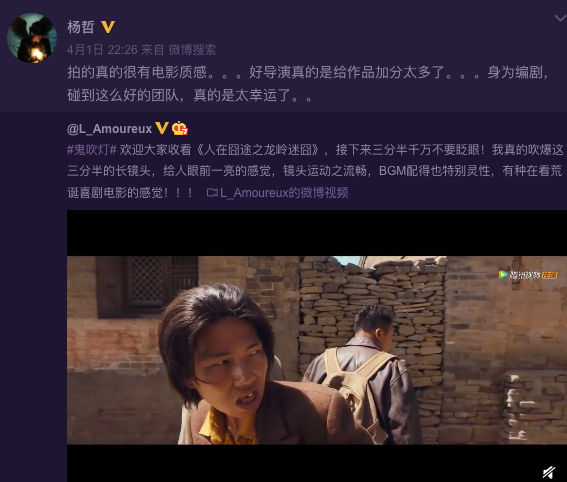Image resolution: width=567 pixels, height=482 pixels.
Task: Click the black letterbox bar above the video
Action: (x=317, y=233)
